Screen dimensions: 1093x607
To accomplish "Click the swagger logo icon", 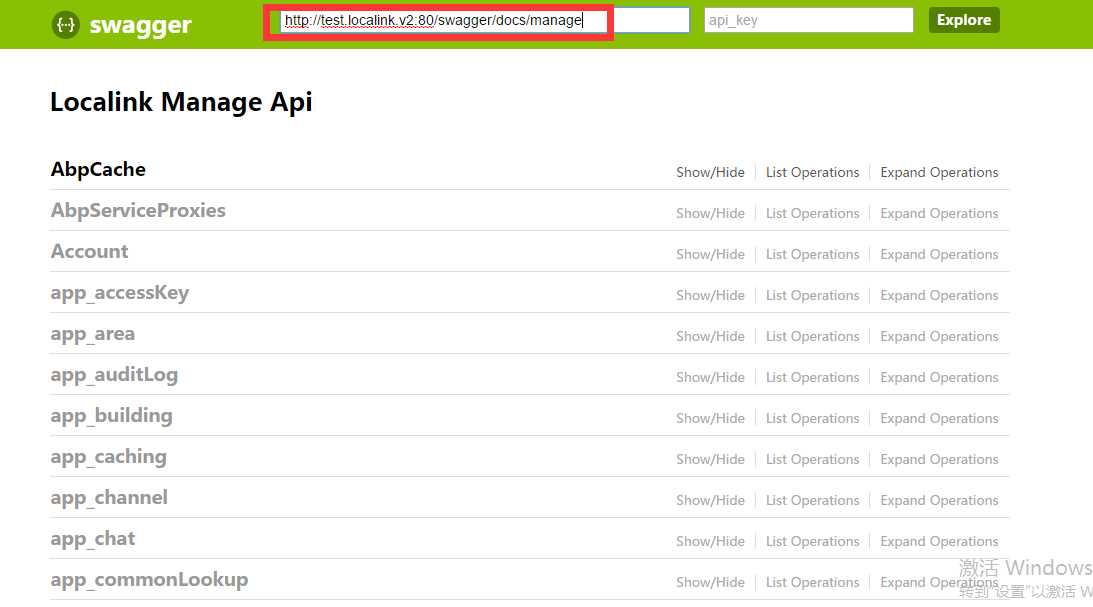I will [66, 25].
